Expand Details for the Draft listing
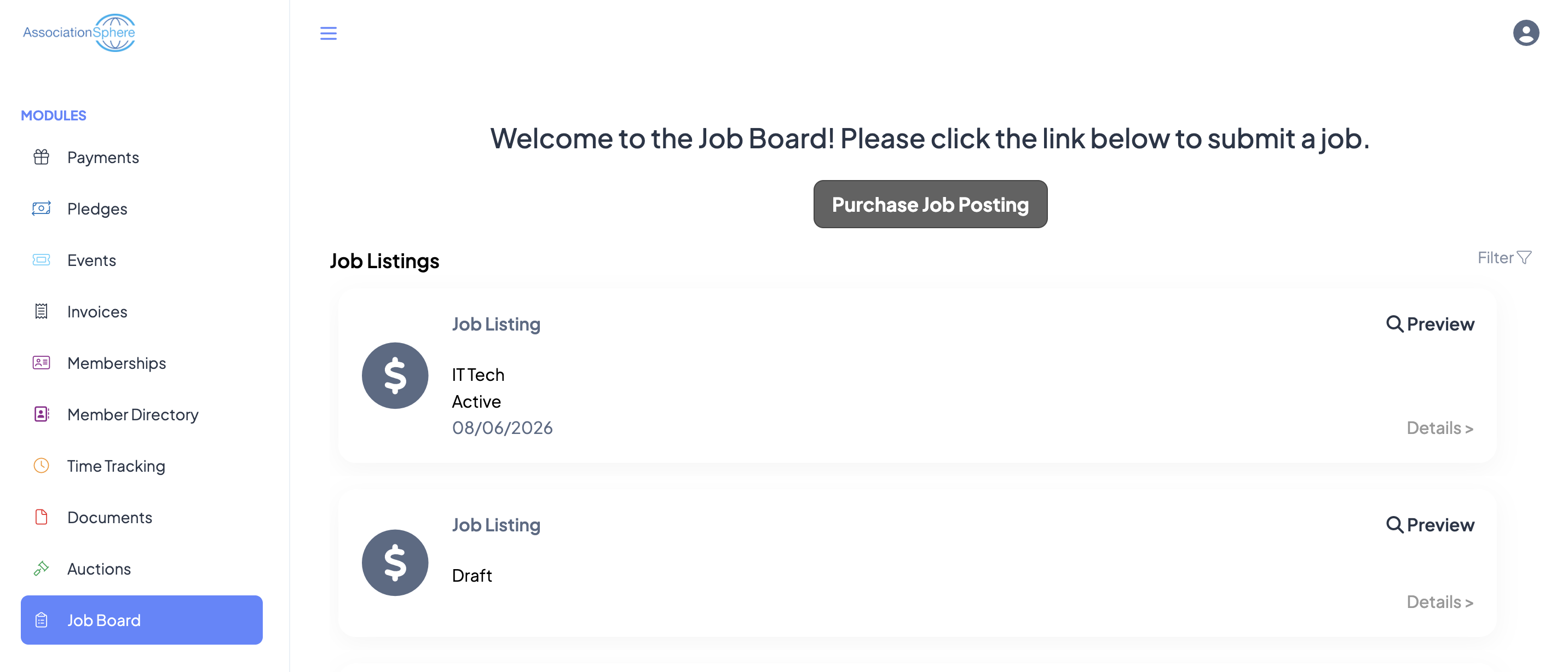 pyautogui.click(x=1439, y=602)
